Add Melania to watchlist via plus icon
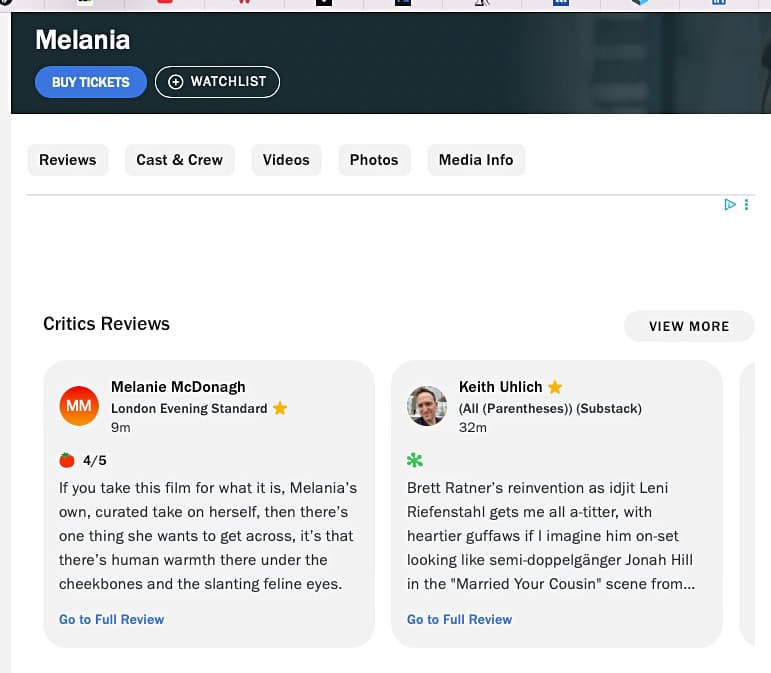 coord(176,82)
